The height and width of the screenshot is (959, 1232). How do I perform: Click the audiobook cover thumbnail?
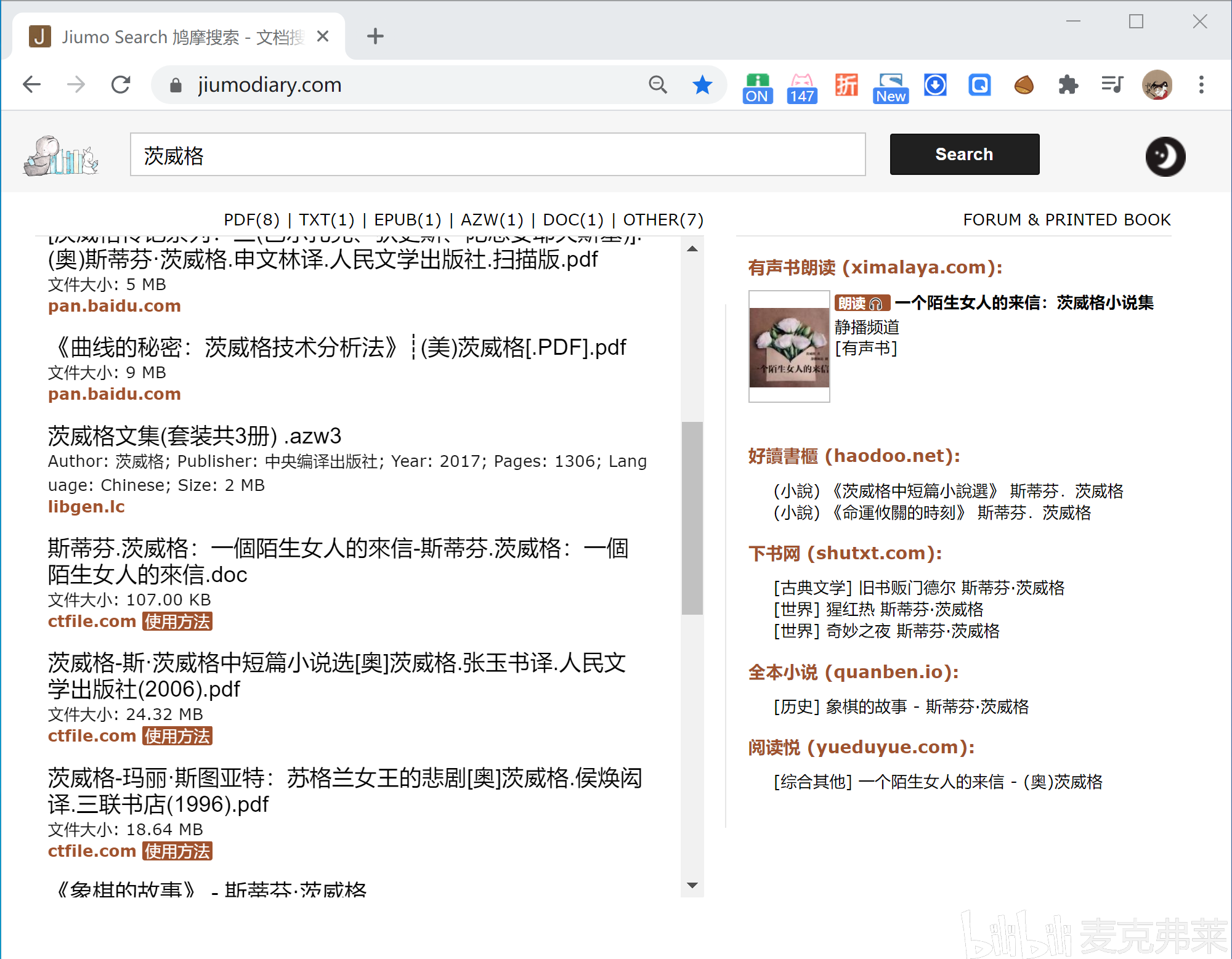pyautogui.click(x=789, y=346)
